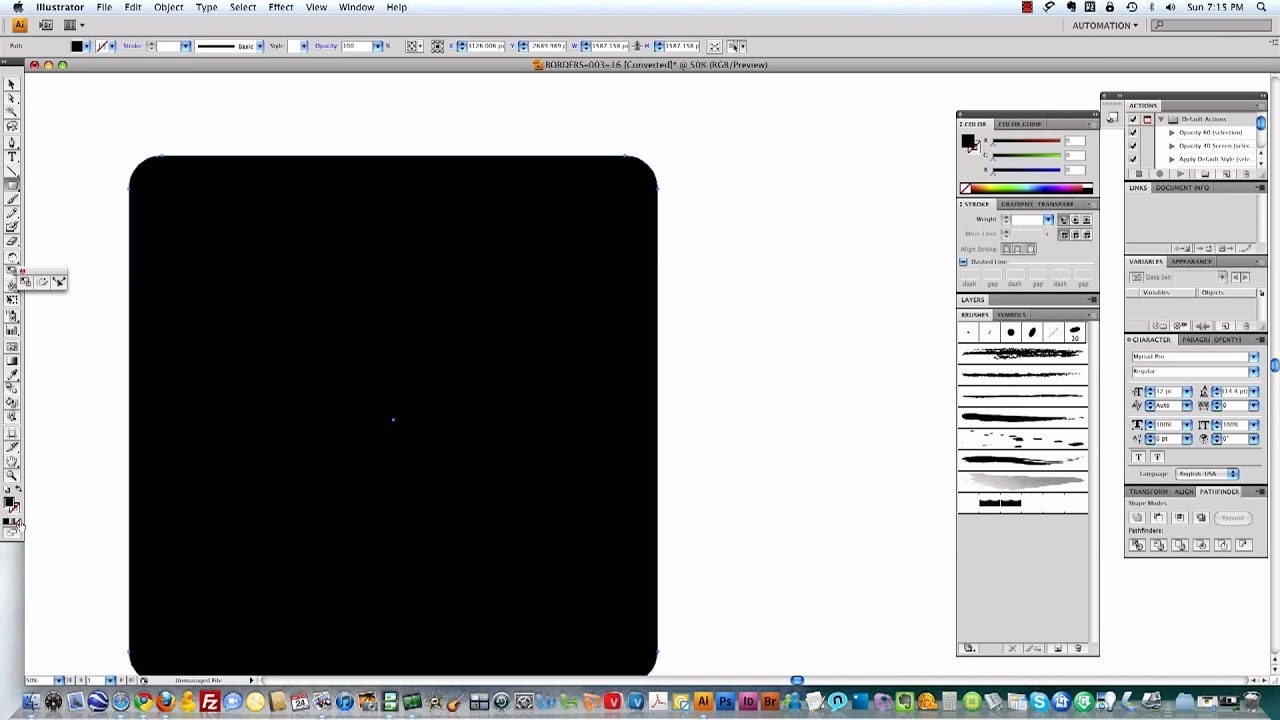This screenshot has height=720, width=1280.
Task: Play the selected action in Actions panel
Action: tap(1181, 174)
